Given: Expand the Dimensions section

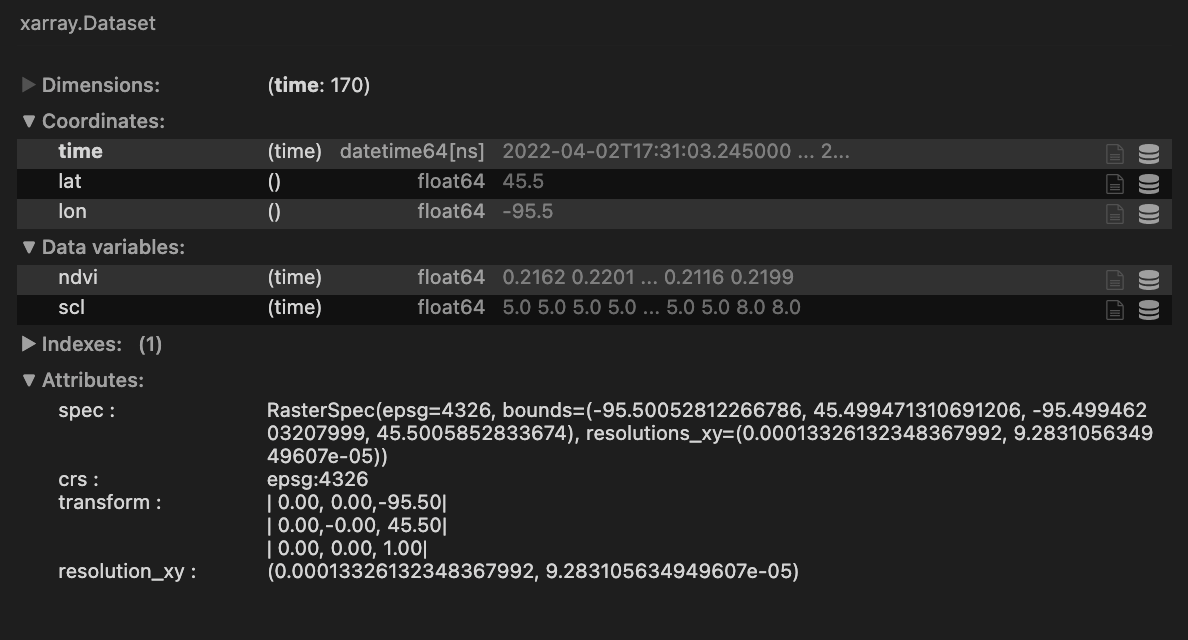Looking at the screenshot, I should [x=91, y=85].
